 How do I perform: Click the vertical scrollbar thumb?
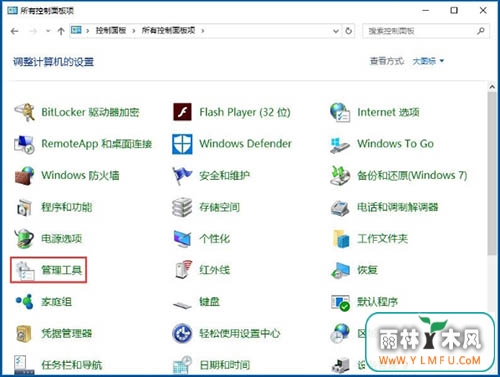tap(492, 173)
